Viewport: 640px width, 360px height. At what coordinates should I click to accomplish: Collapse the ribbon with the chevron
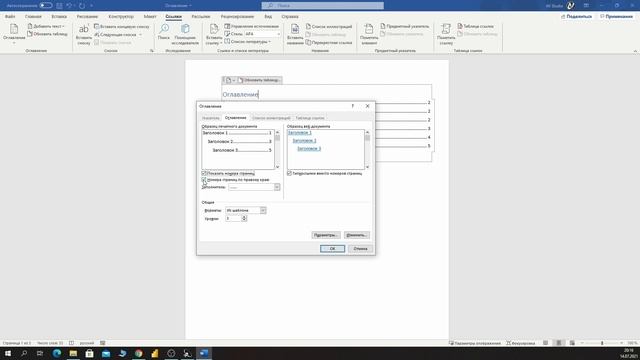[635, 51]
